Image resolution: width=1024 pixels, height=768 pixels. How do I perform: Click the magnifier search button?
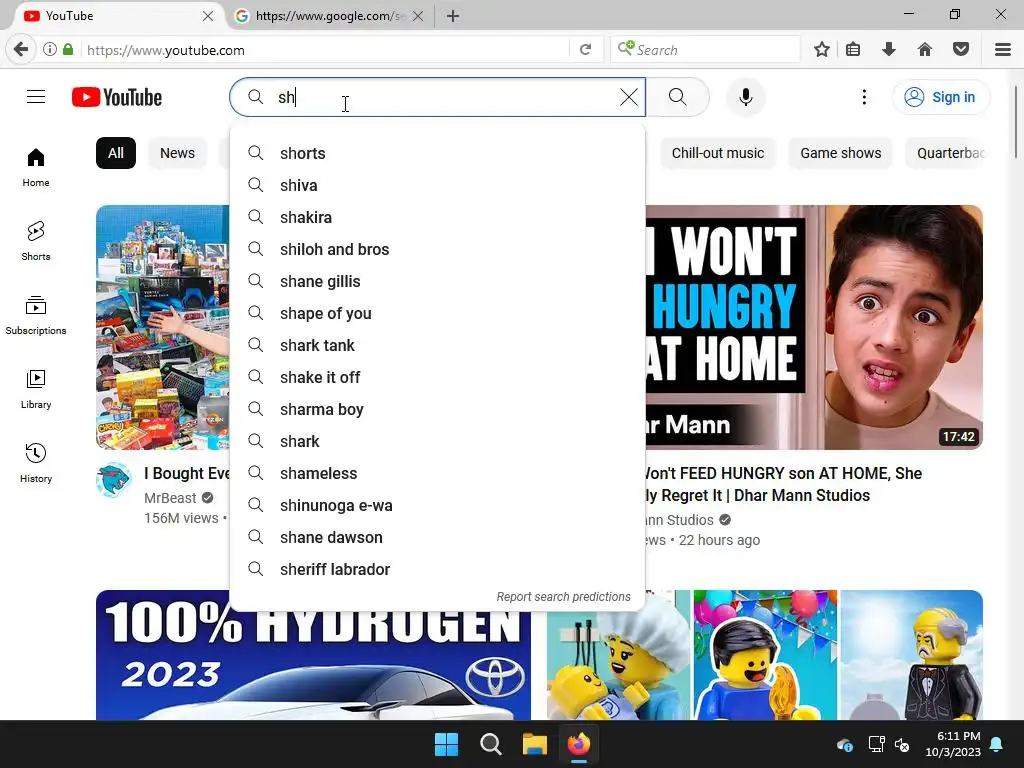coord(678,97)
